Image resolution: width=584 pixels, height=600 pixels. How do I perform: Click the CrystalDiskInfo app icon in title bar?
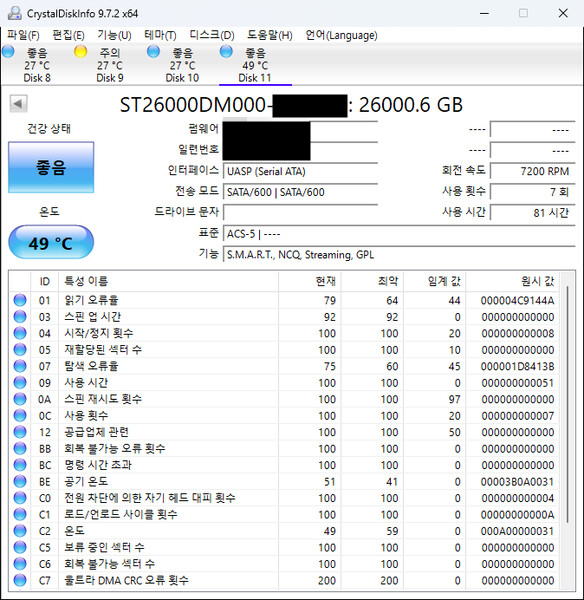[15, 13]
